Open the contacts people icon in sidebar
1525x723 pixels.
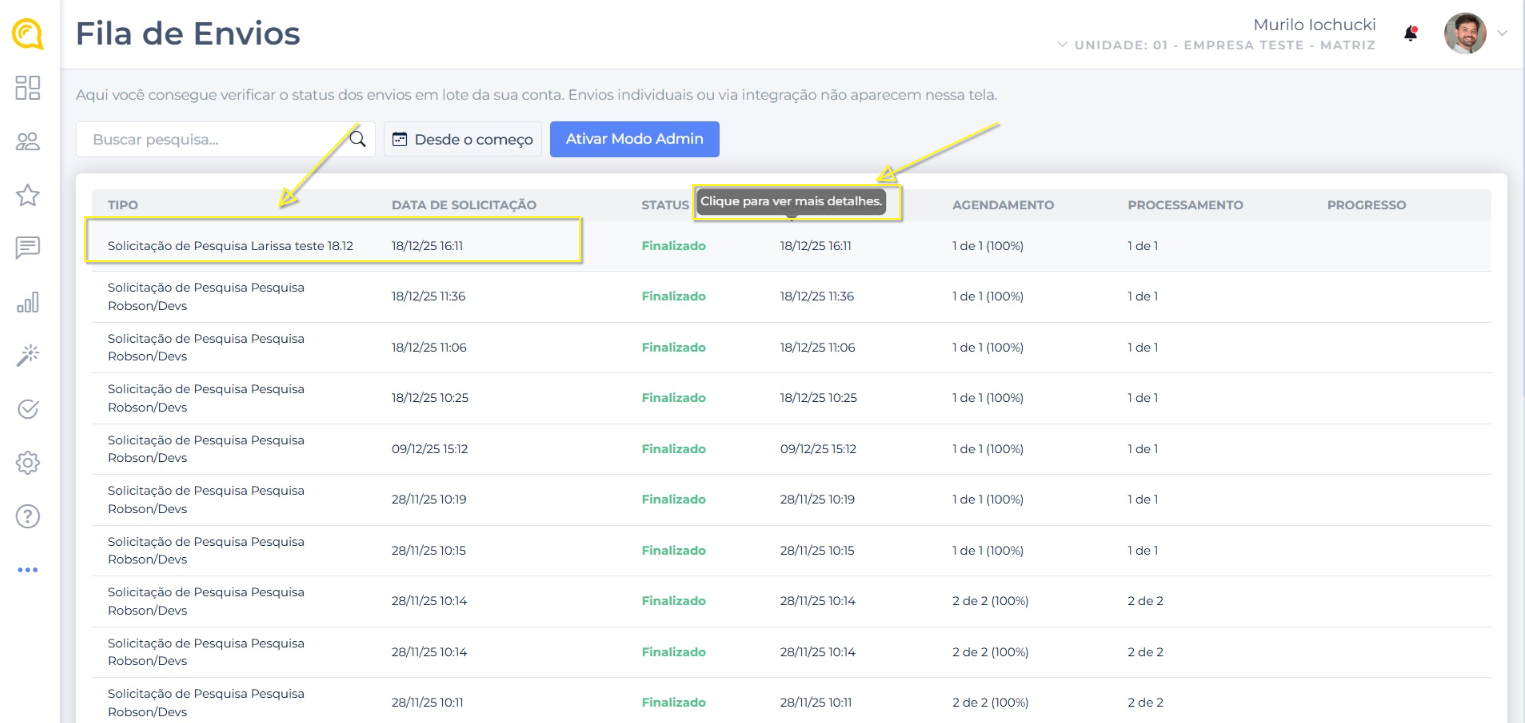pyautogui.click(x=28, y=142)
